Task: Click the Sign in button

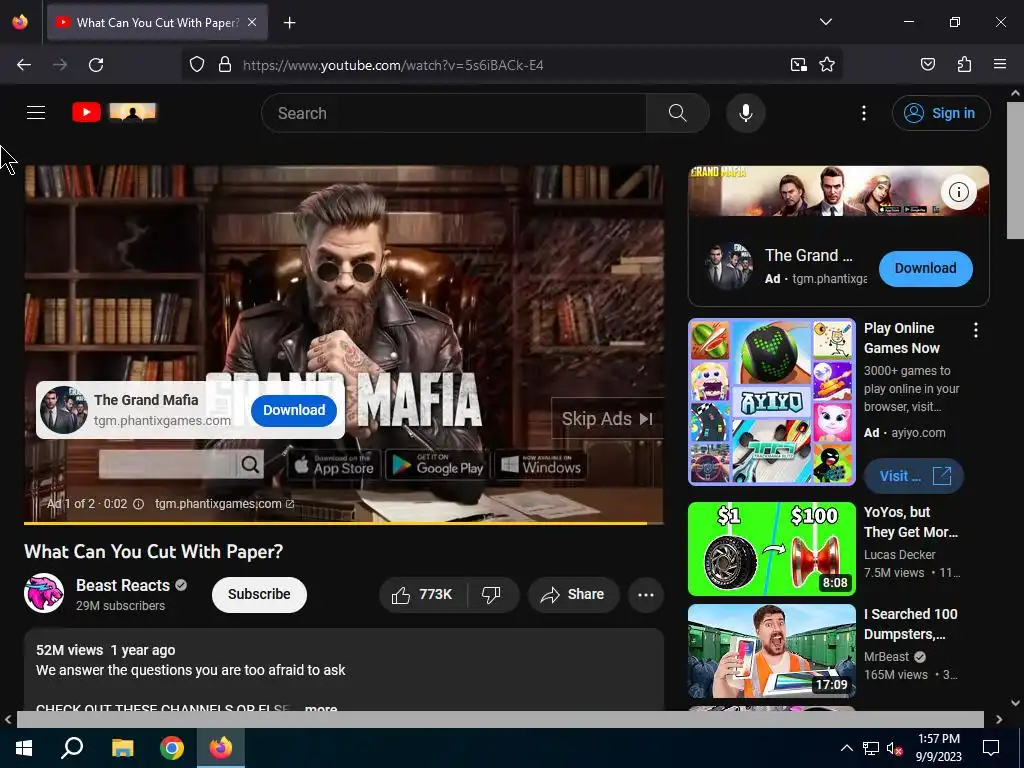Action: [940, 113]
